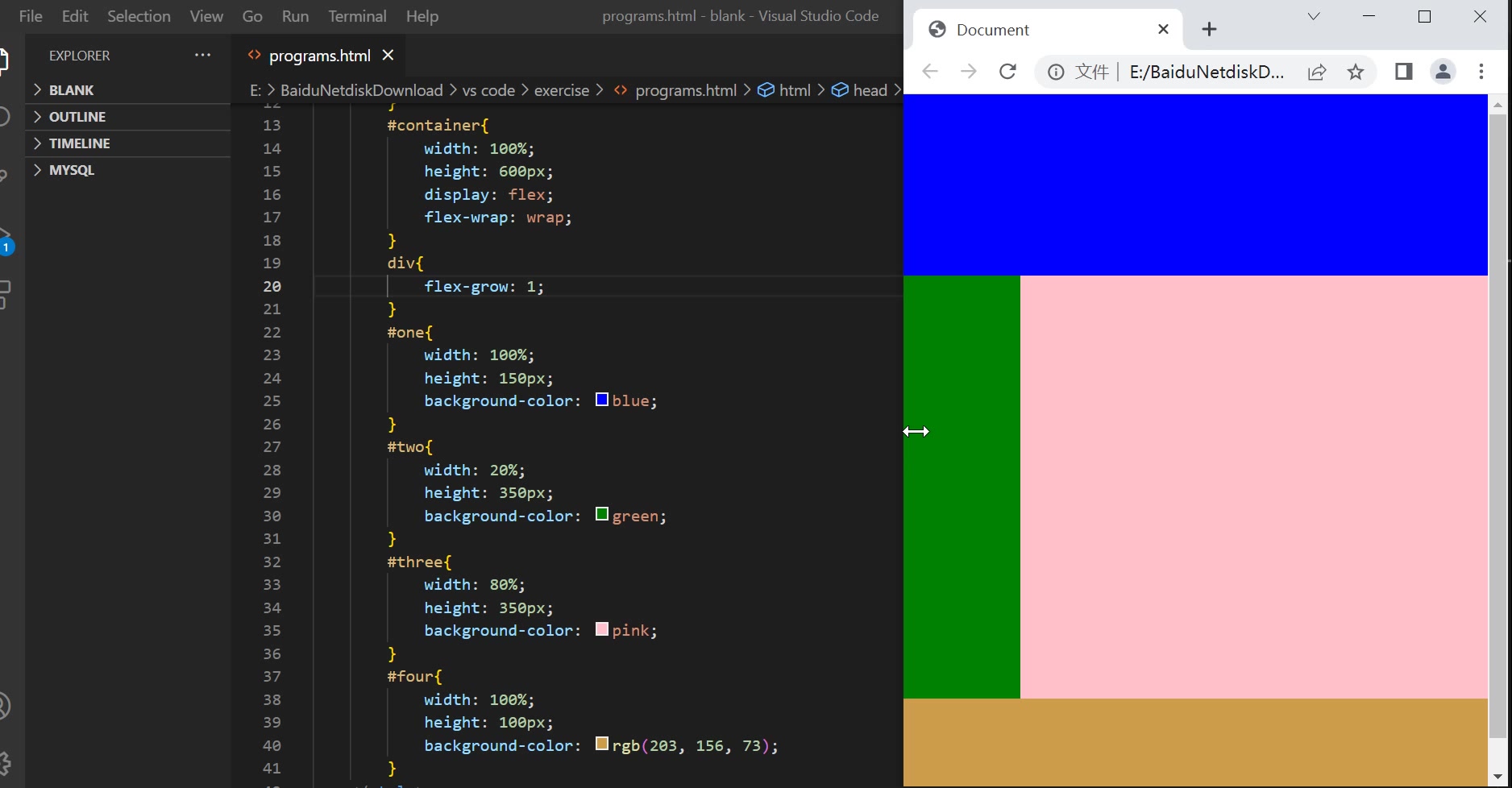The height and width of the screenshot is (788, 1512).
Task: Bookmark this page with star icon
Action: 1356,72
